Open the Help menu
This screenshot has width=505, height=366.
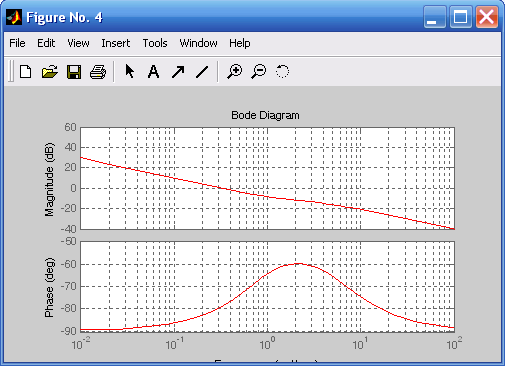click(x=240, y=43)
